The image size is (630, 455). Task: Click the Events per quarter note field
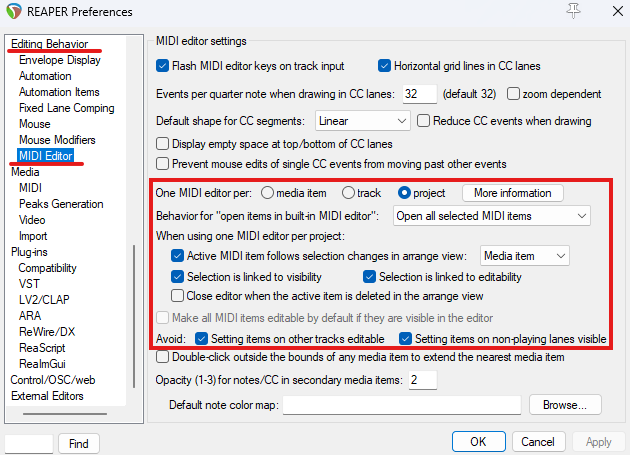pyautogui.click(x=419, y=94)
